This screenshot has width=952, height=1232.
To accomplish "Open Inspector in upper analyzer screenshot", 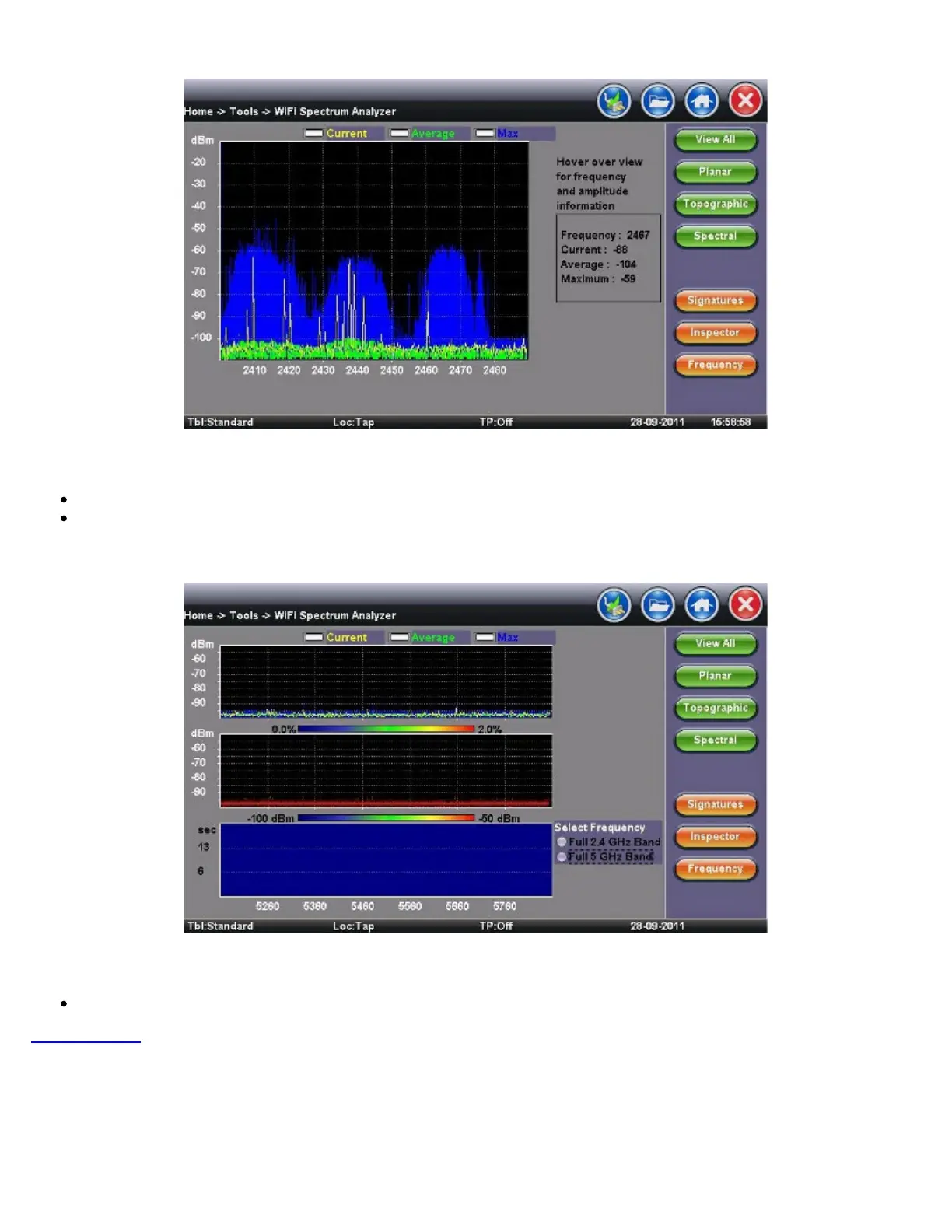I will (715, 333).
